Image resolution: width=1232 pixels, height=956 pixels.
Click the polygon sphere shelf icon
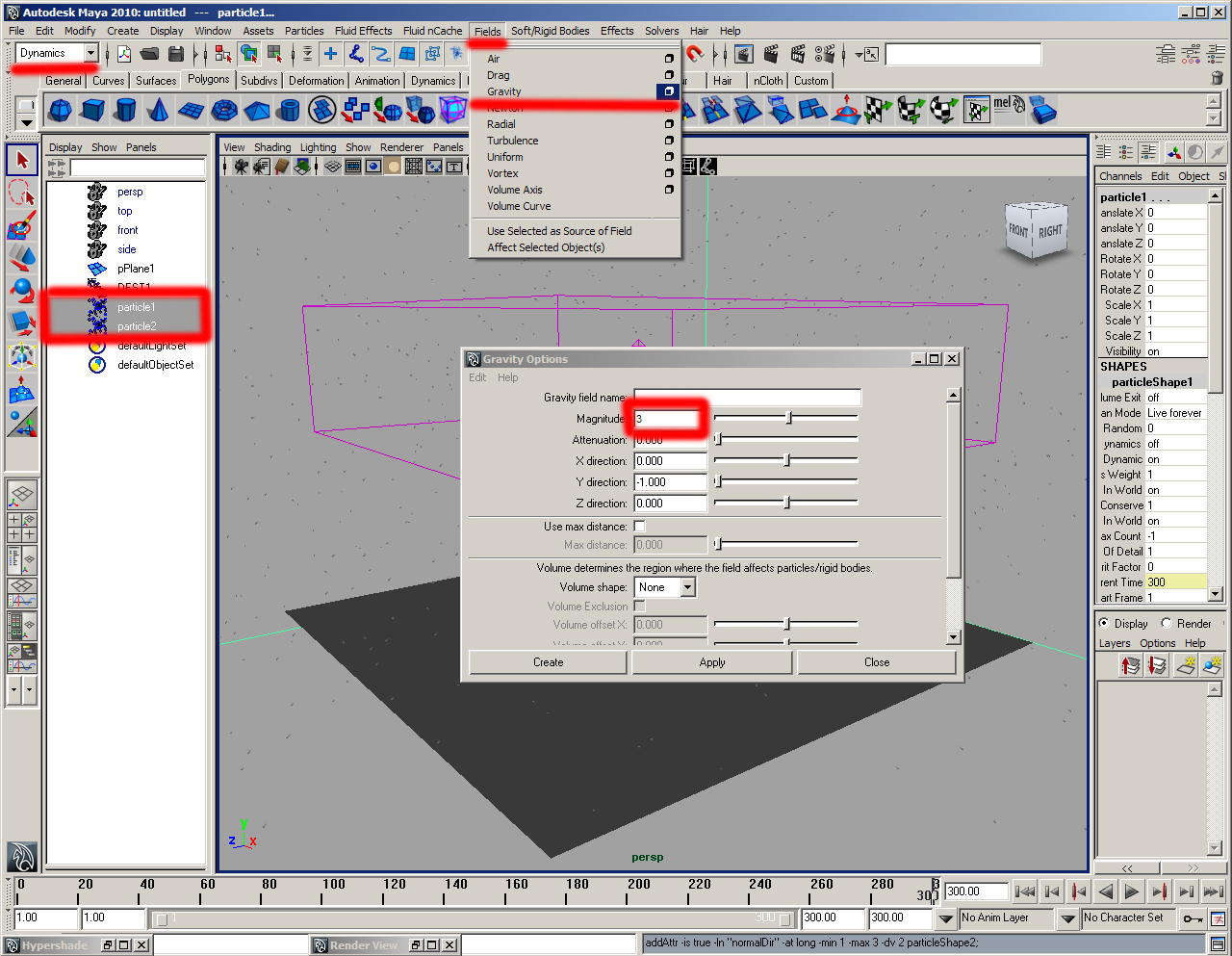(60, 111)
